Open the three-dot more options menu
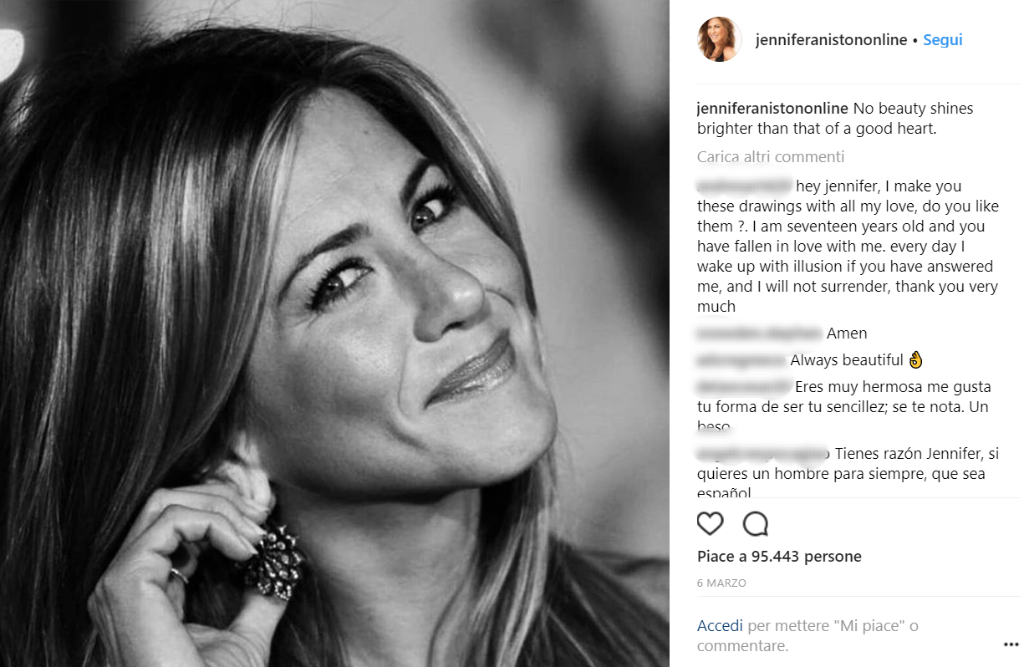The image size is (1024, 667). tap(1010, 645)
